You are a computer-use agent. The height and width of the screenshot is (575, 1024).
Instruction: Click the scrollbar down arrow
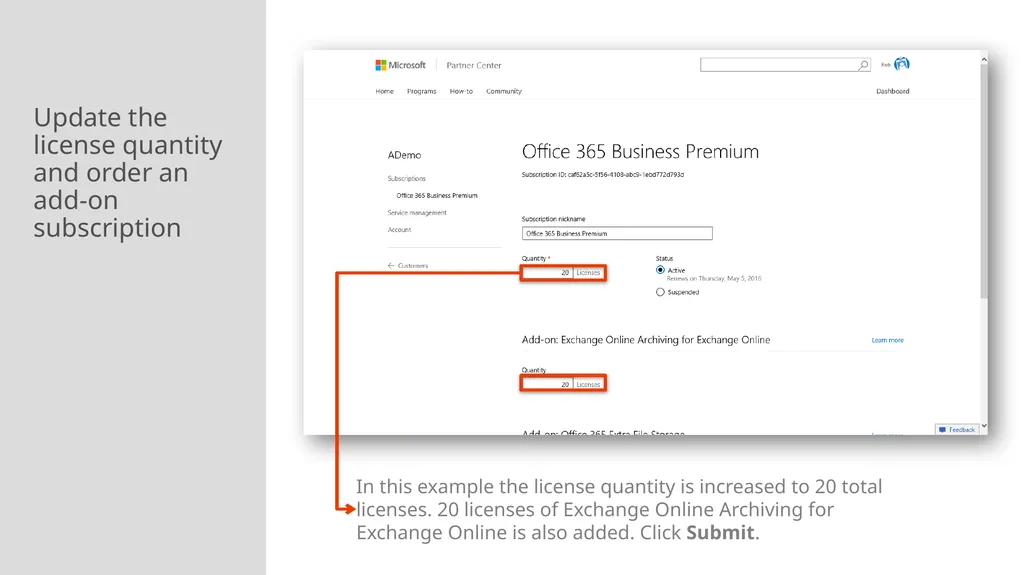tap(984, 426)
